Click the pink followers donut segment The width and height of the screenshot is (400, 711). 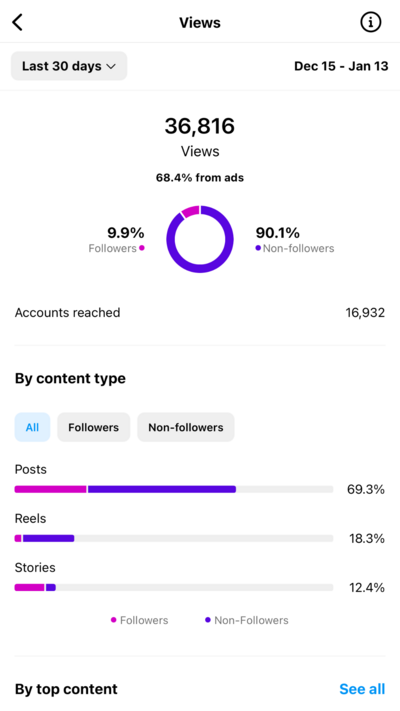click(191, 211)
